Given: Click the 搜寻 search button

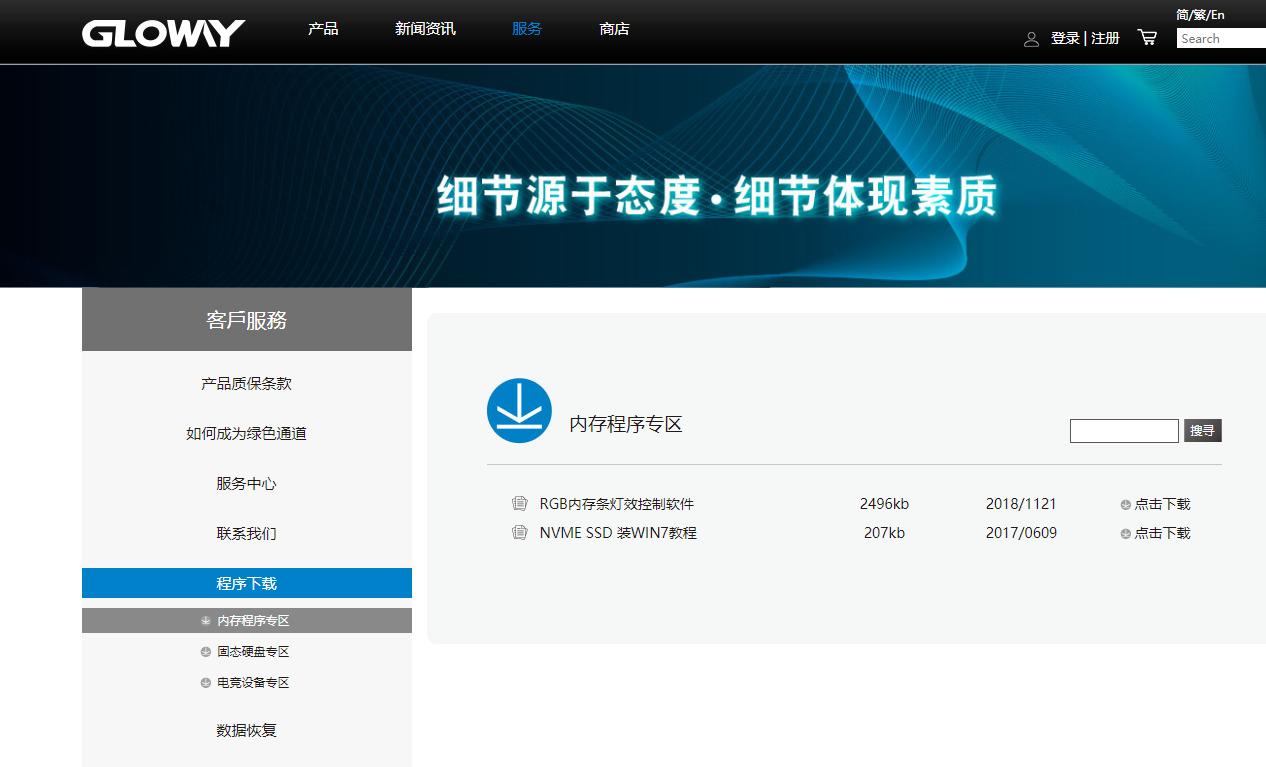Looking at the screenshot, I should [1202, 430].
